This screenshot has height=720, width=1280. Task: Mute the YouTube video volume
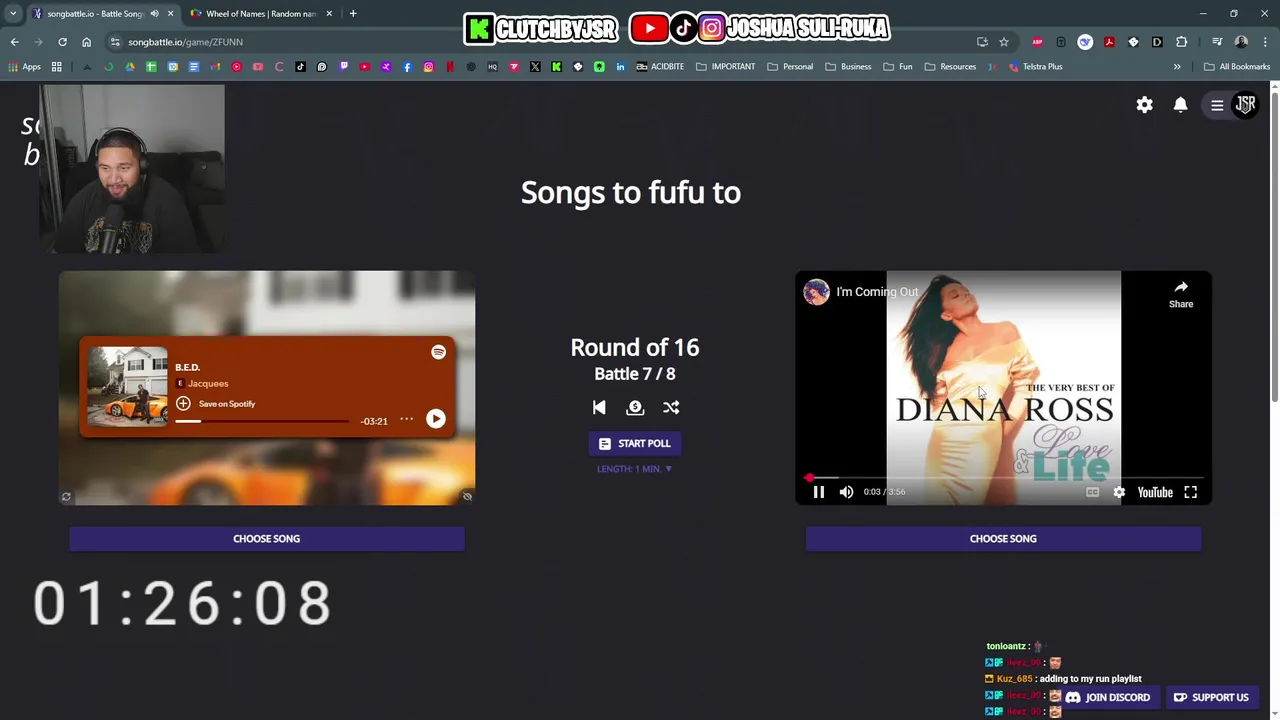[846, 492]
